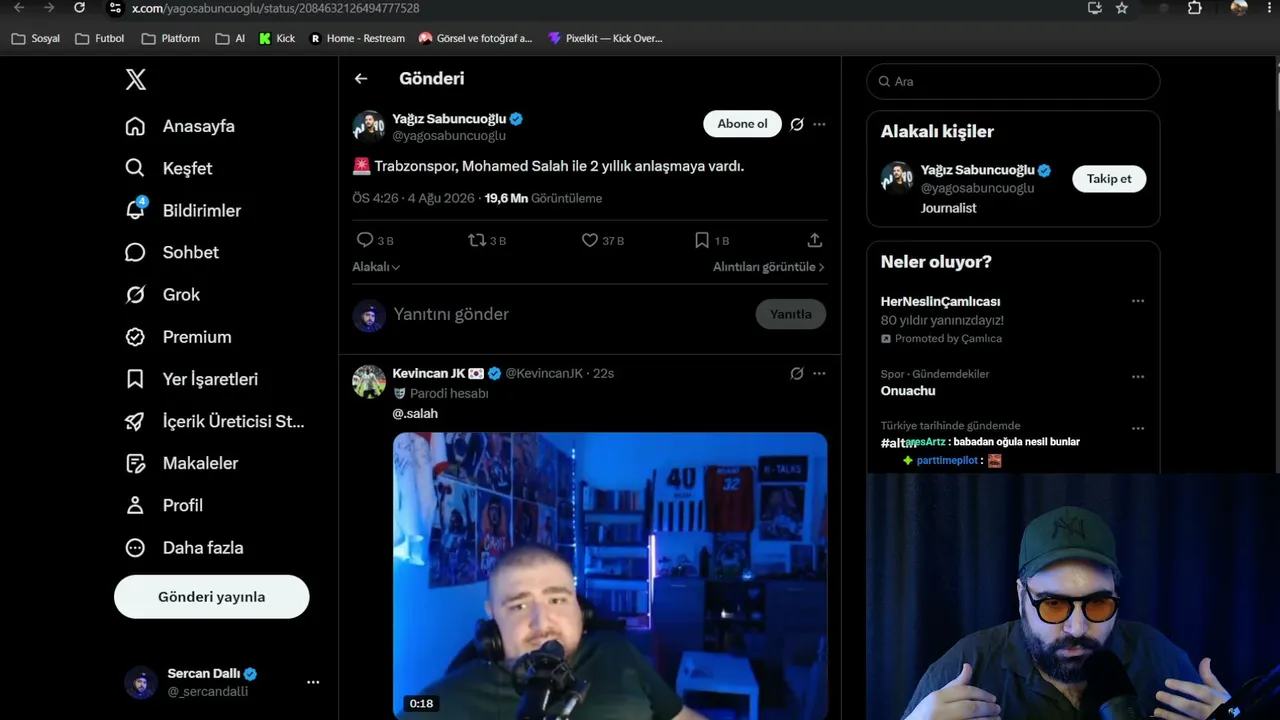1280x720 pixels.
Task: Click Alıntıları görüntüle link
Action: click(769, 267)
